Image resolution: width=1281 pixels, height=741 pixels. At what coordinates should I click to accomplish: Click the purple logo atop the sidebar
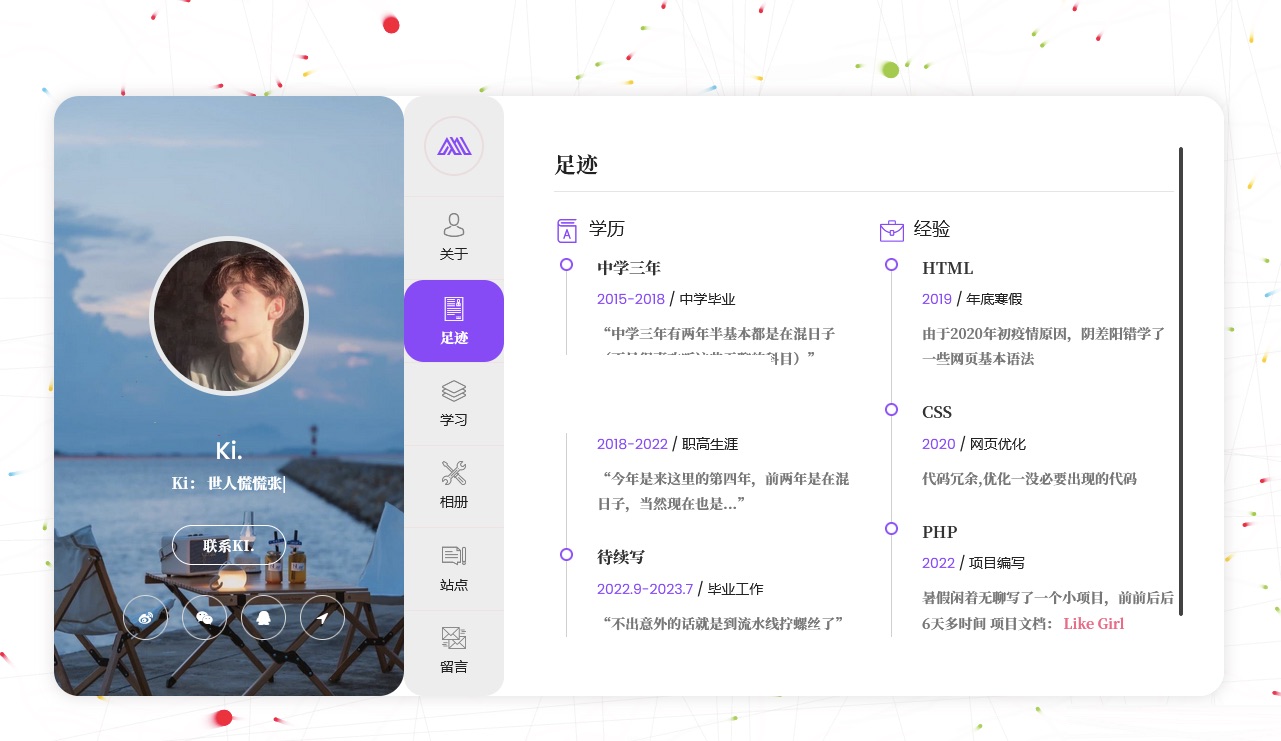coord(454,146)
